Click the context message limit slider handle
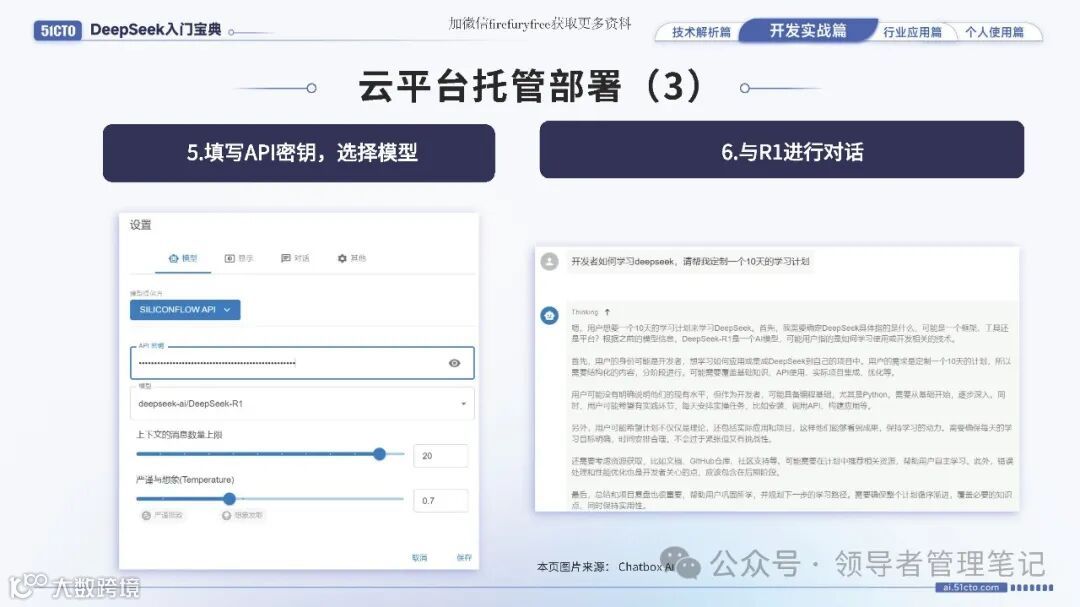 pos(380,454)
